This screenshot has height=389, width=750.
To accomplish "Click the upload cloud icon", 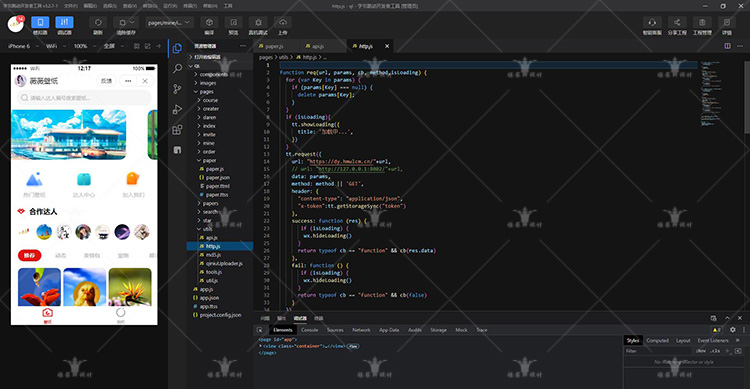I will [283, 22].
